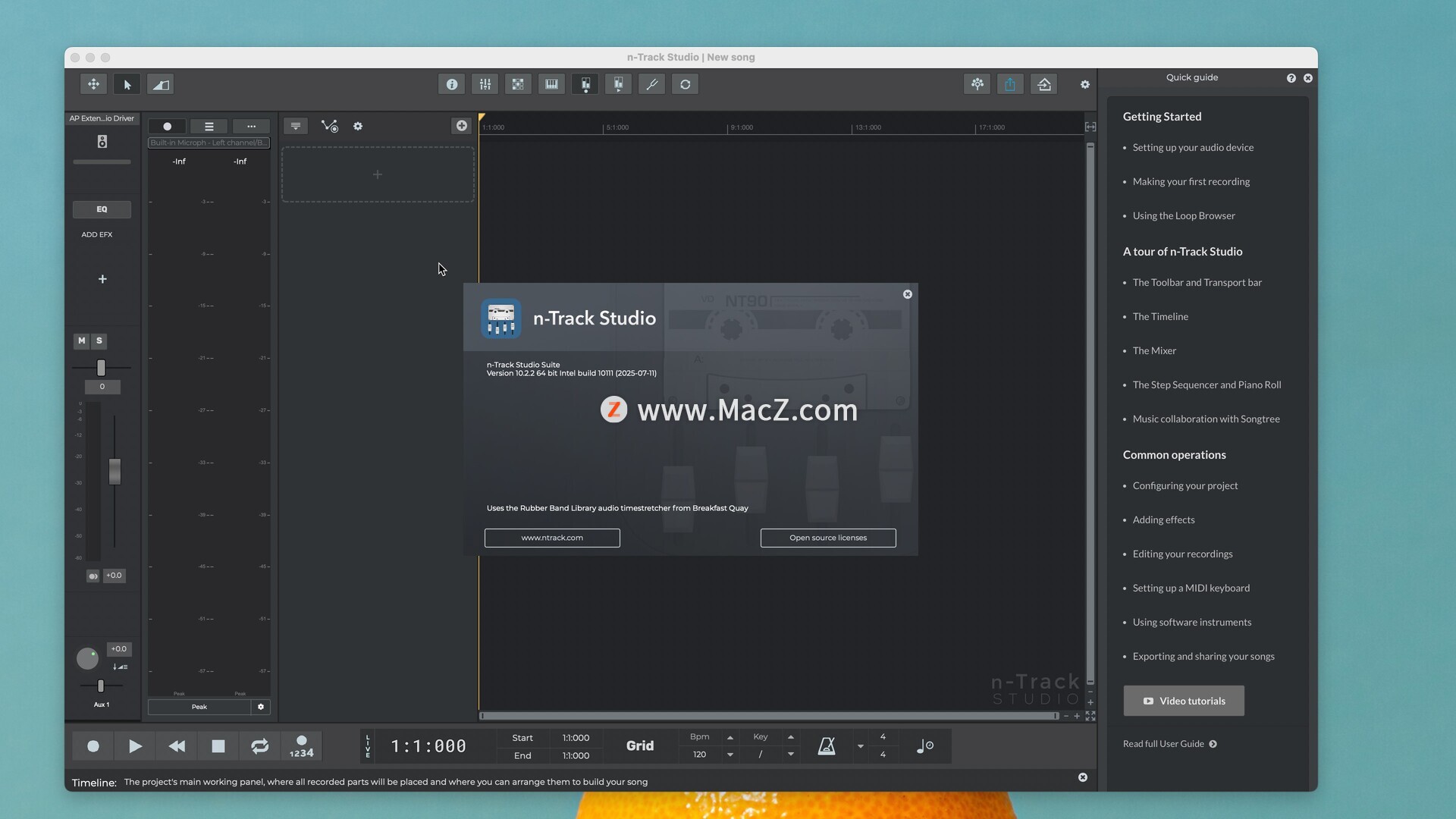Open the step sequencer grid icon
The height and width of the screenshot is (819, 1456).
click(x=519, y=84)
